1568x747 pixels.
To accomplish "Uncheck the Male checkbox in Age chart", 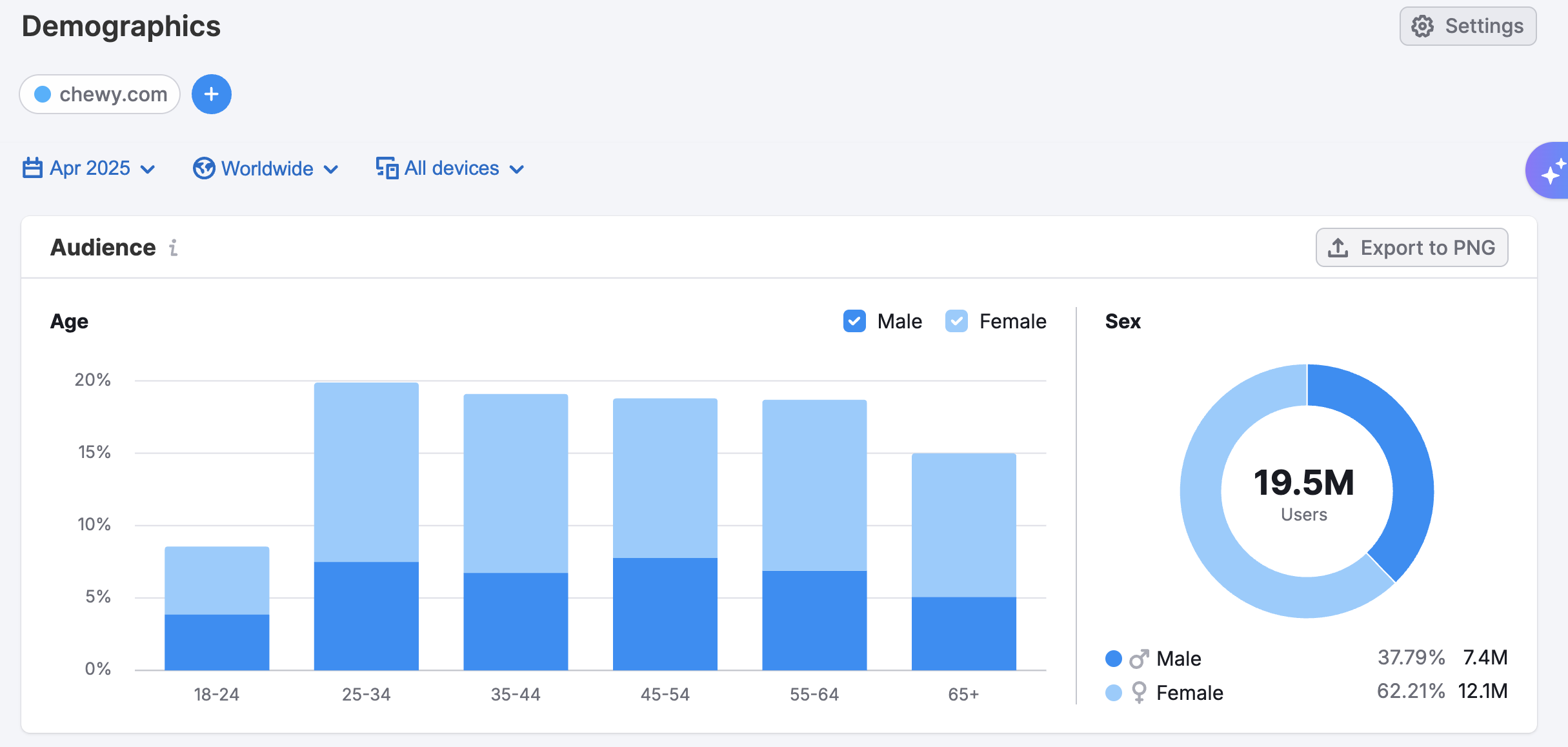I will [x=854, y=321].
